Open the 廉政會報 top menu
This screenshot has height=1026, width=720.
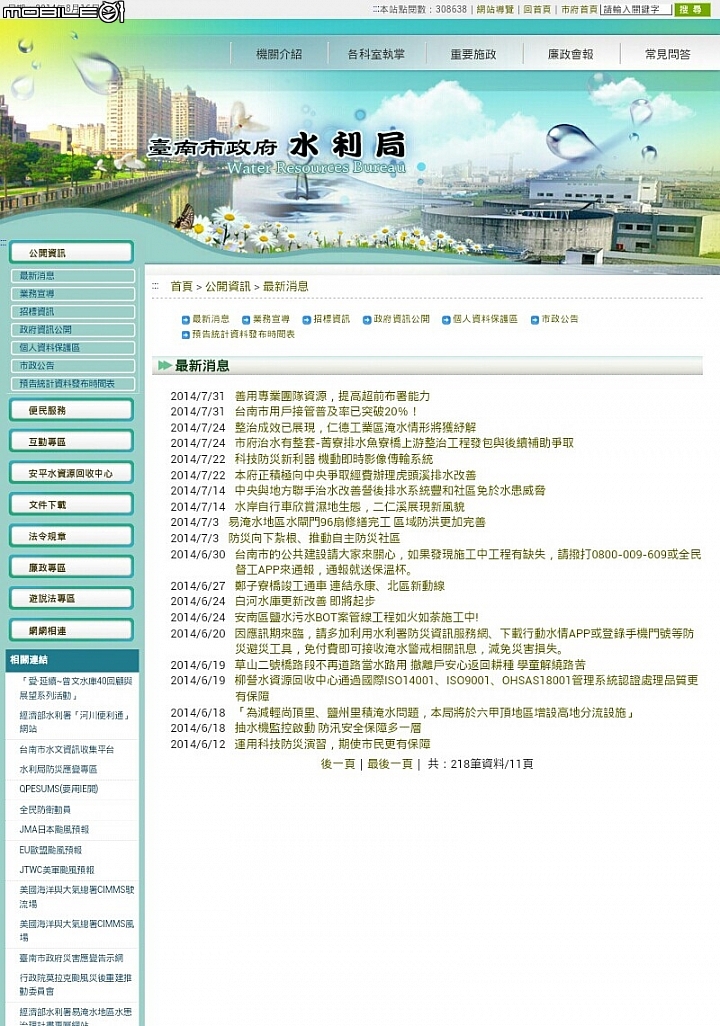click(570, 54)
